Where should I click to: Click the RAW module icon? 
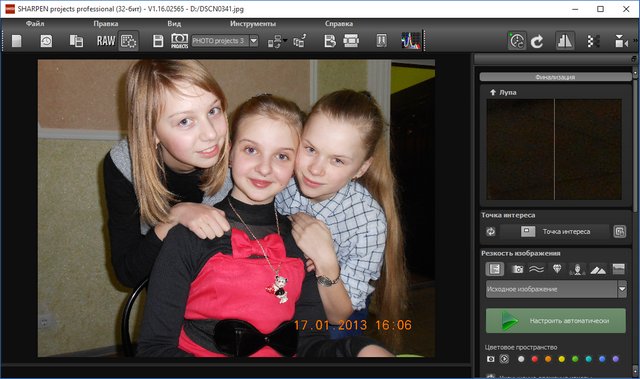(x=106, y=41)
